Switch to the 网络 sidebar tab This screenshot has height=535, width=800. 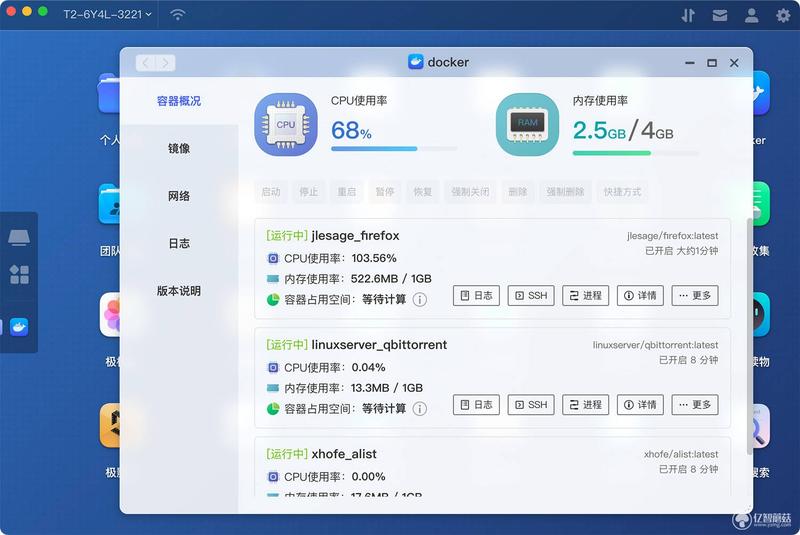pos(179,196)
